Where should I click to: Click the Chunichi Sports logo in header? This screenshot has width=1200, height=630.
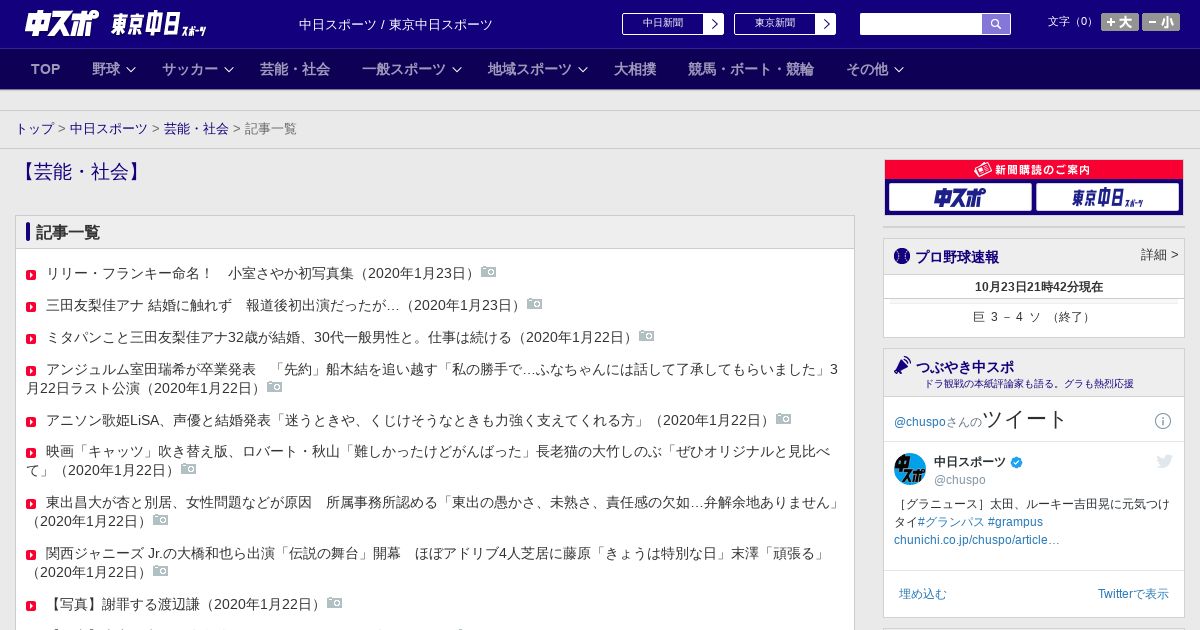[62, 23]
